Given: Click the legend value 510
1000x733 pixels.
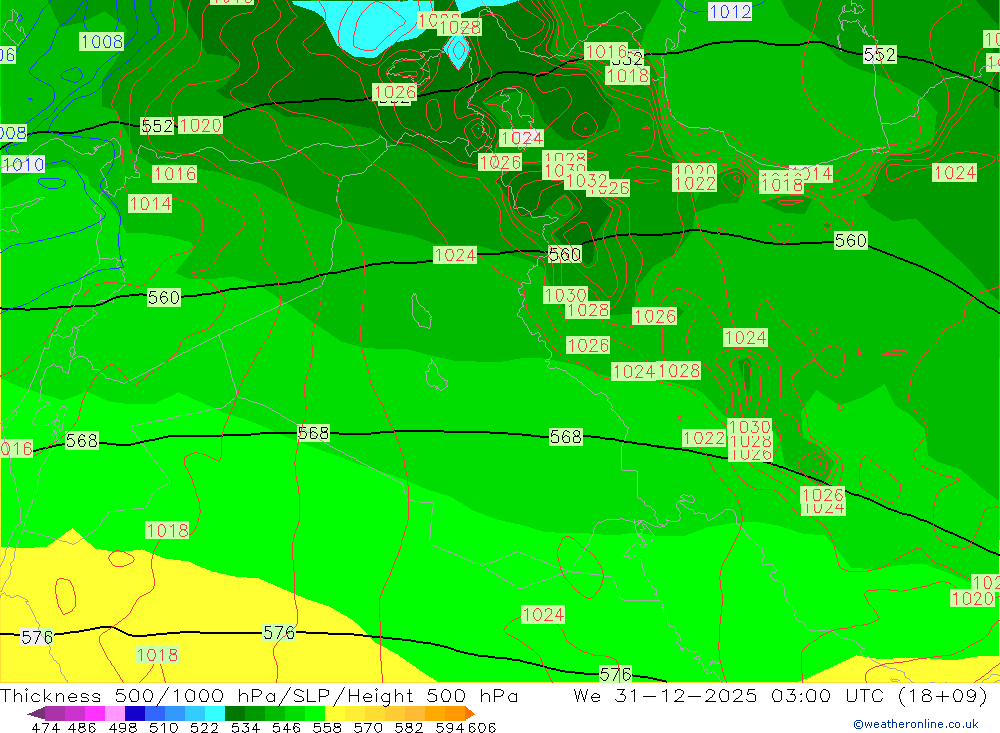Looking at the screenshot, I should pos(164,727).
